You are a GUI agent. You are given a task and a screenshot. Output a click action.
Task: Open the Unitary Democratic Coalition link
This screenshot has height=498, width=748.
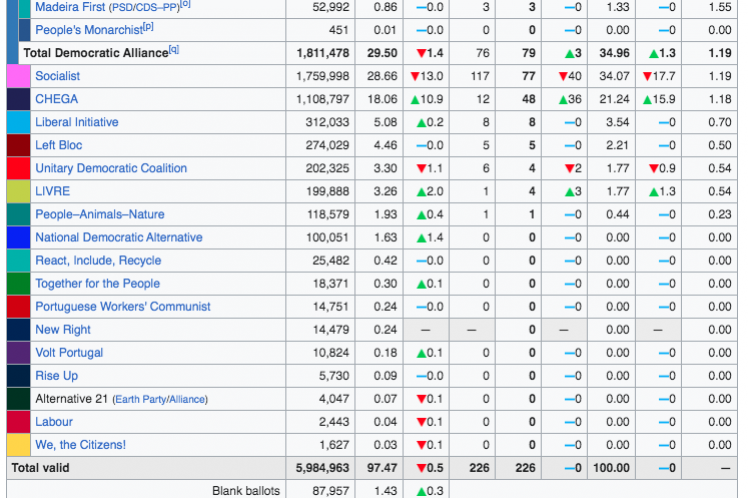tap(111, 168)
